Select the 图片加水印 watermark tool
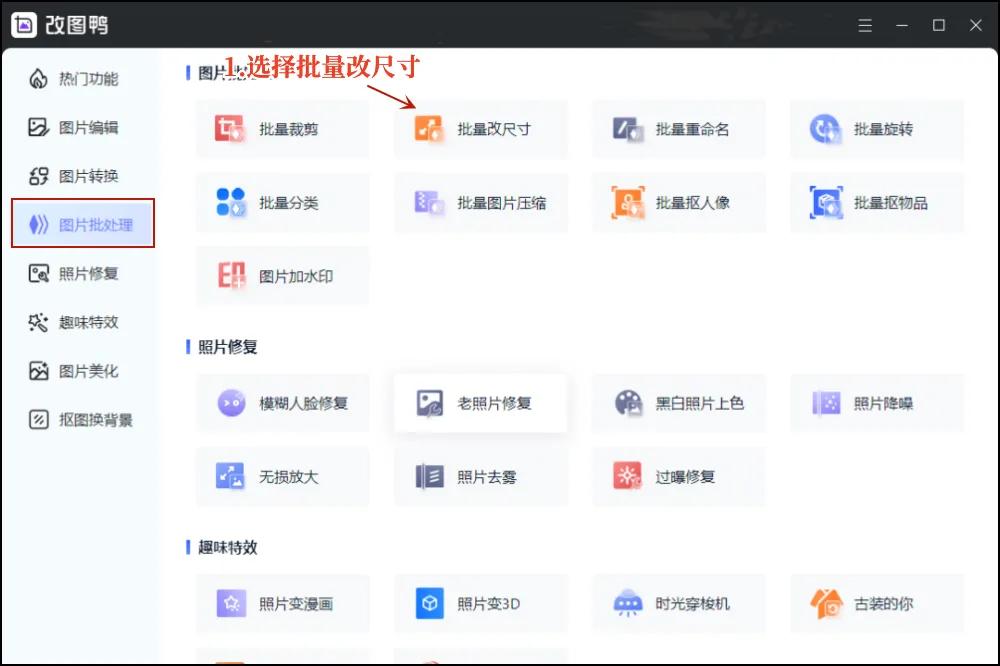Screen dimensions: 1000x666 [x=283, y=276]
